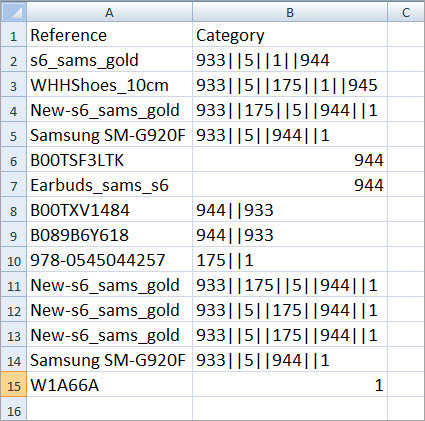Select the "B00TSF3LTK" cell
425x421 pixels.
pyautogui.click(x=109, y=160)
